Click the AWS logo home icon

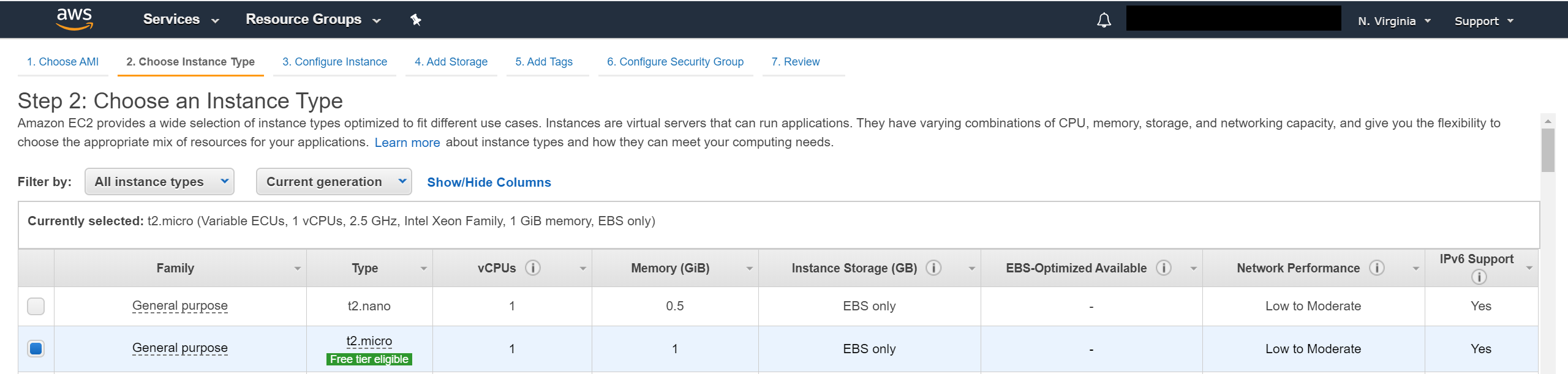pos(74,19)
